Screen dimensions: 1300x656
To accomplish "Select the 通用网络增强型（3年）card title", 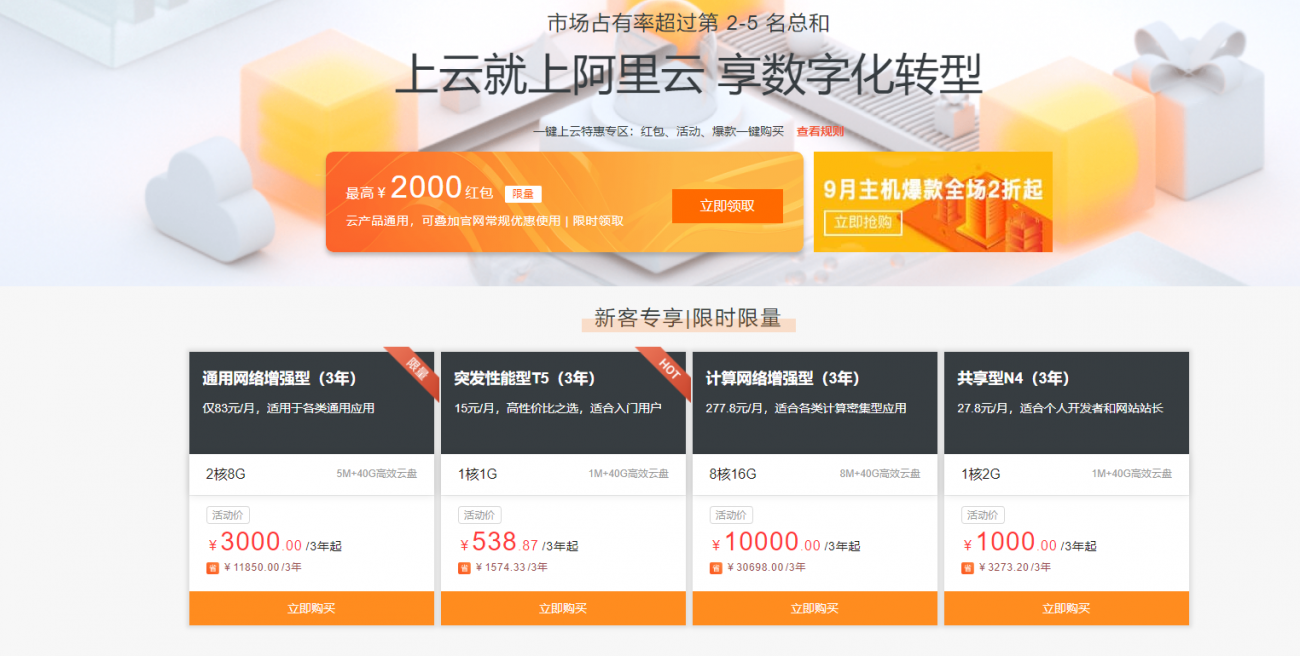I will tap(279, 378).
